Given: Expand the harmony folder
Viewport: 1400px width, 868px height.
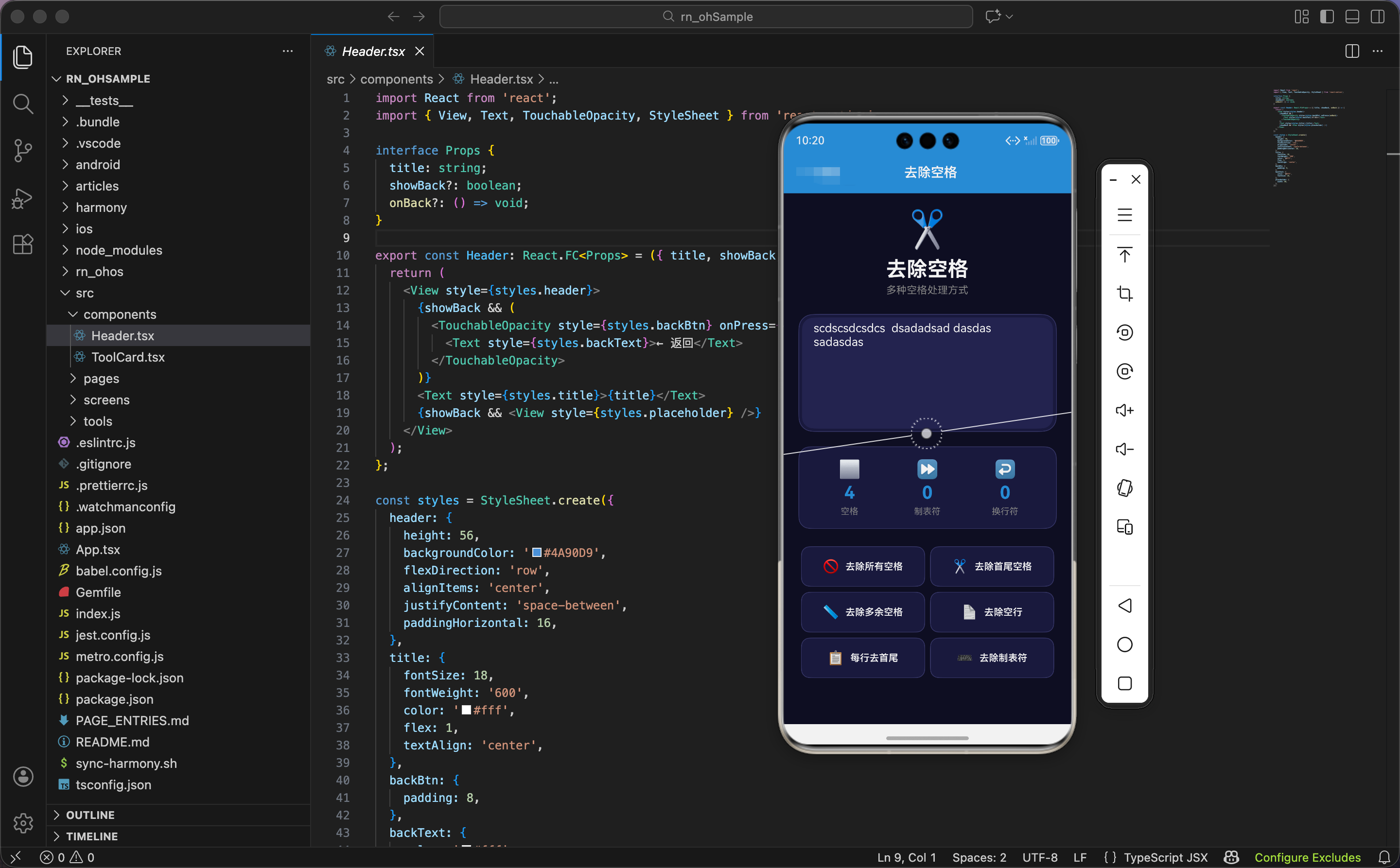Looking at the screenshot, I should point(101,207).
